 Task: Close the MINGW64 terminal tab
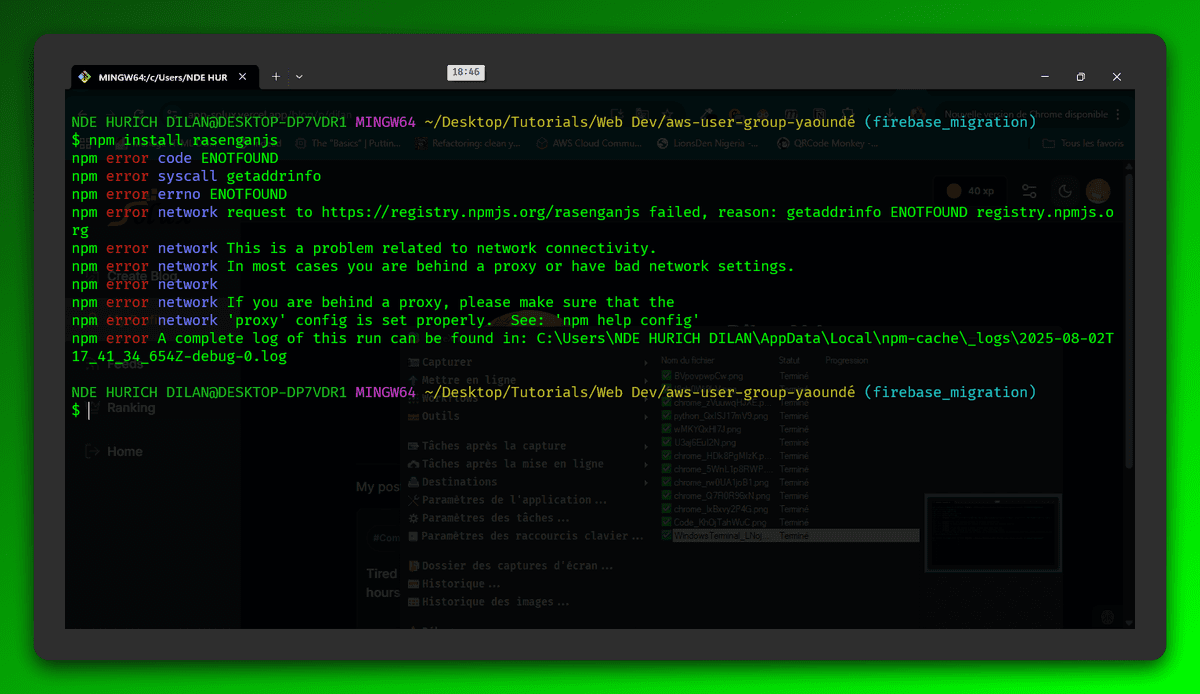(x=245, y=77)
